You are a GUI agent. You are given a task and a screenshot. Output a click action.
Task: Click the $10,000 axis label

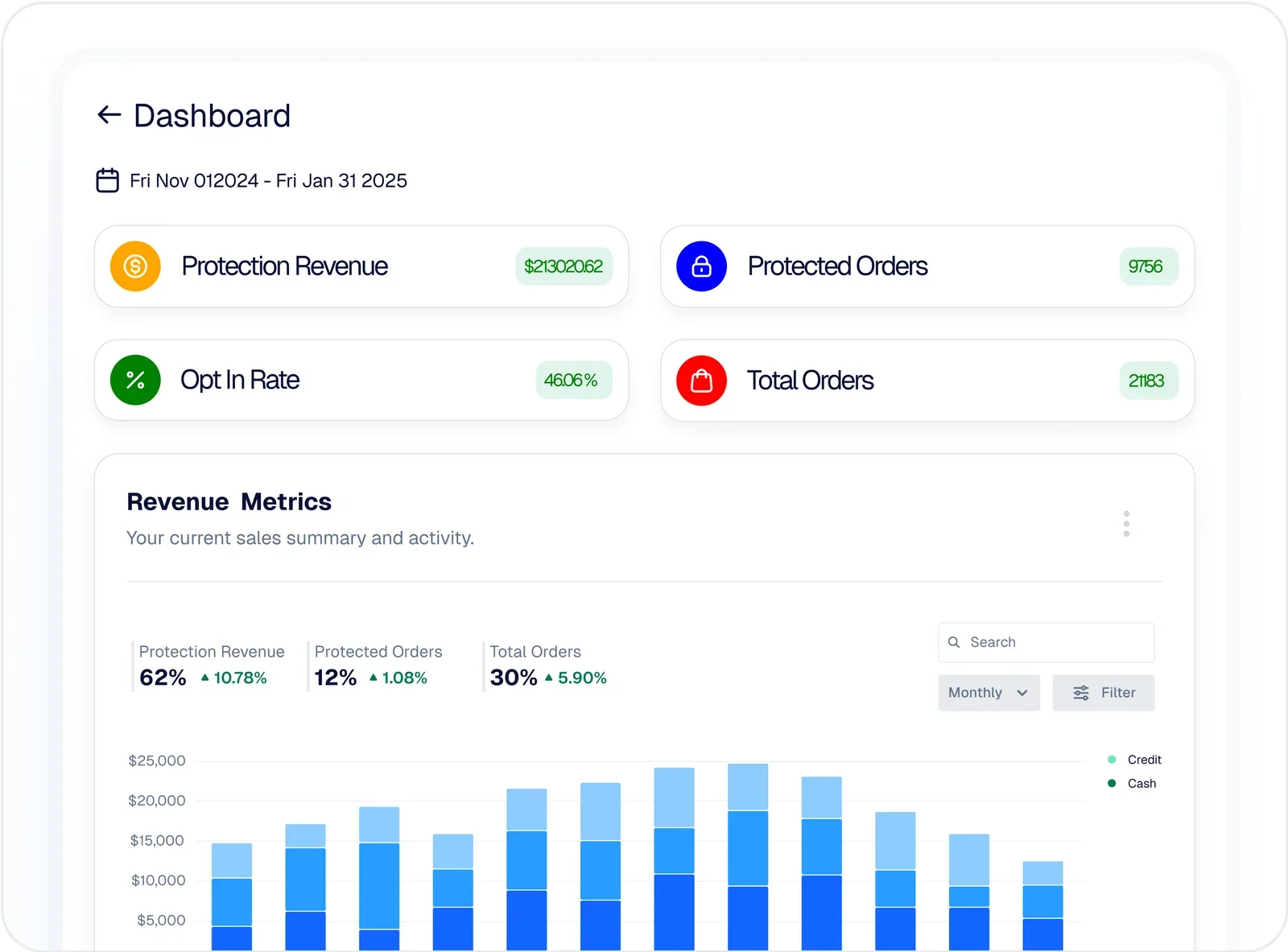(158, 880)
